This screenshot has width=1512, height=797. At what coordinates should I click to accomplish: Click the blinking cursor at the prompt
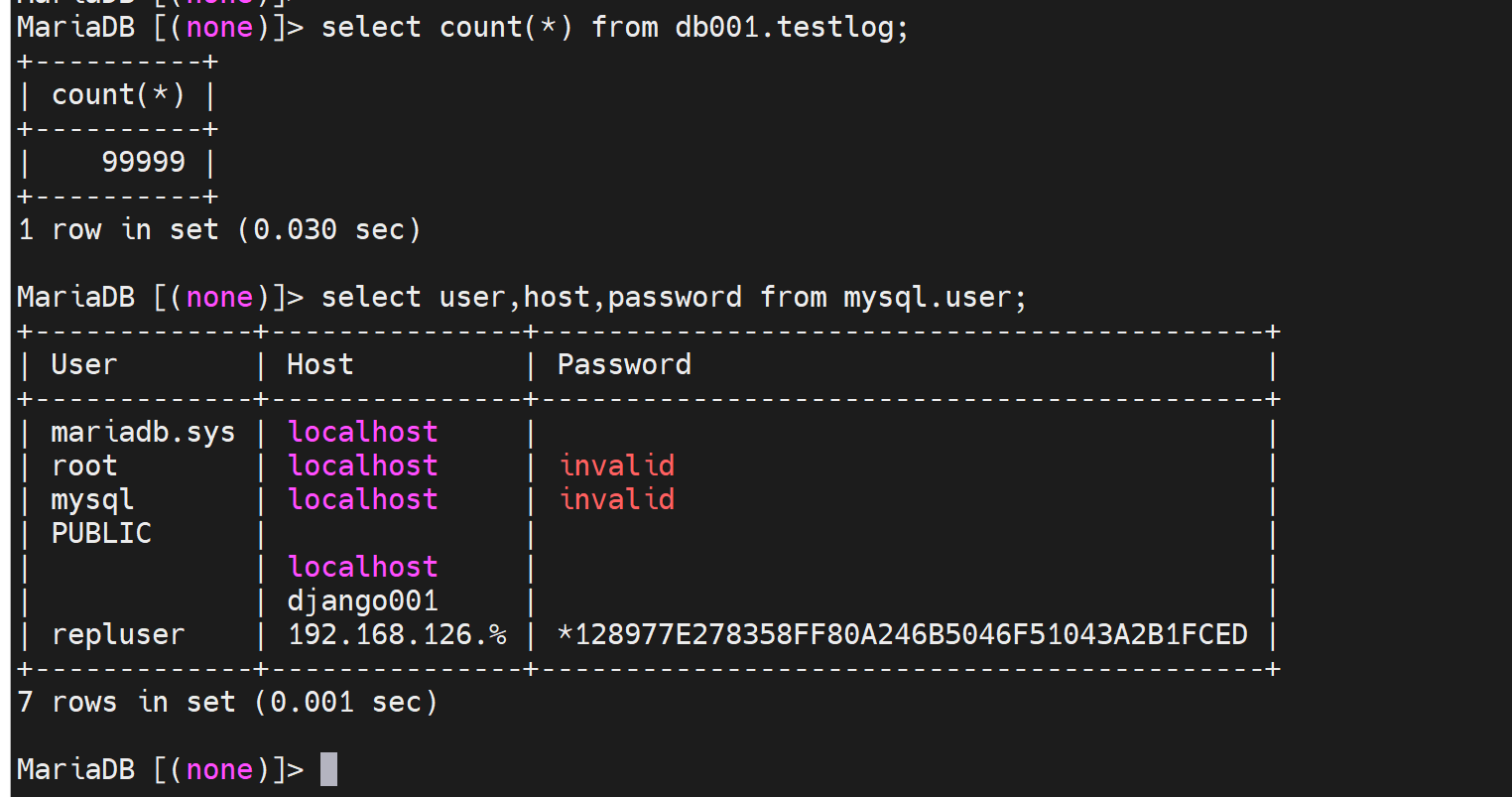tap(329, 769)
